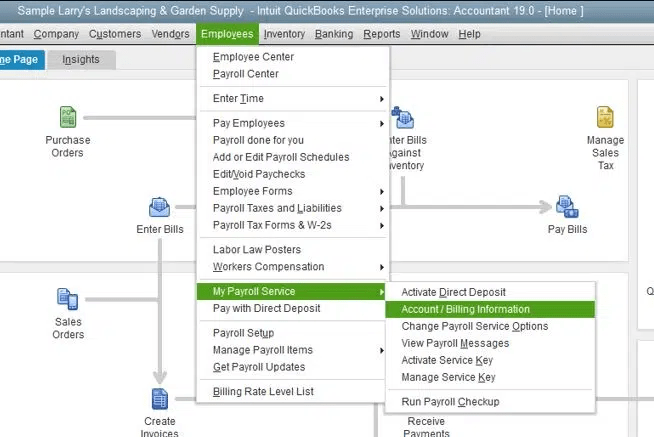Choose Activate Direct Deposit
Image resolution: width=654 pixels, height=437 pixels.
point(453,292)
